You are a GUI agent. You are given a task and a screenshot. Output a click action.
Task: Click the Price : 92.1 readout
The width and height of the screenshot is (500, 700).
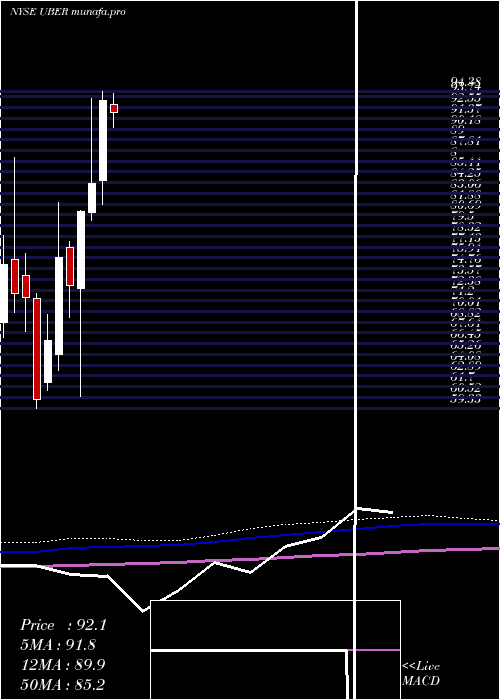[x=63, y=625]
